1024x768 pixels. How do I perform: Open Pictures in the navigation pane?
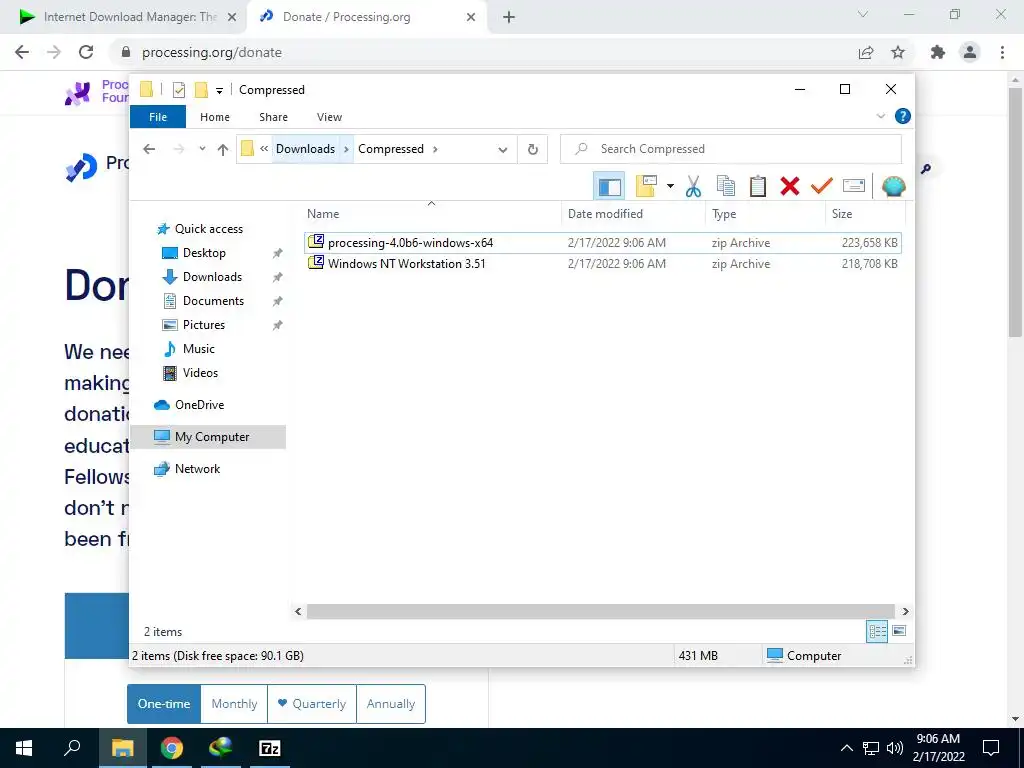pos(203,325)
